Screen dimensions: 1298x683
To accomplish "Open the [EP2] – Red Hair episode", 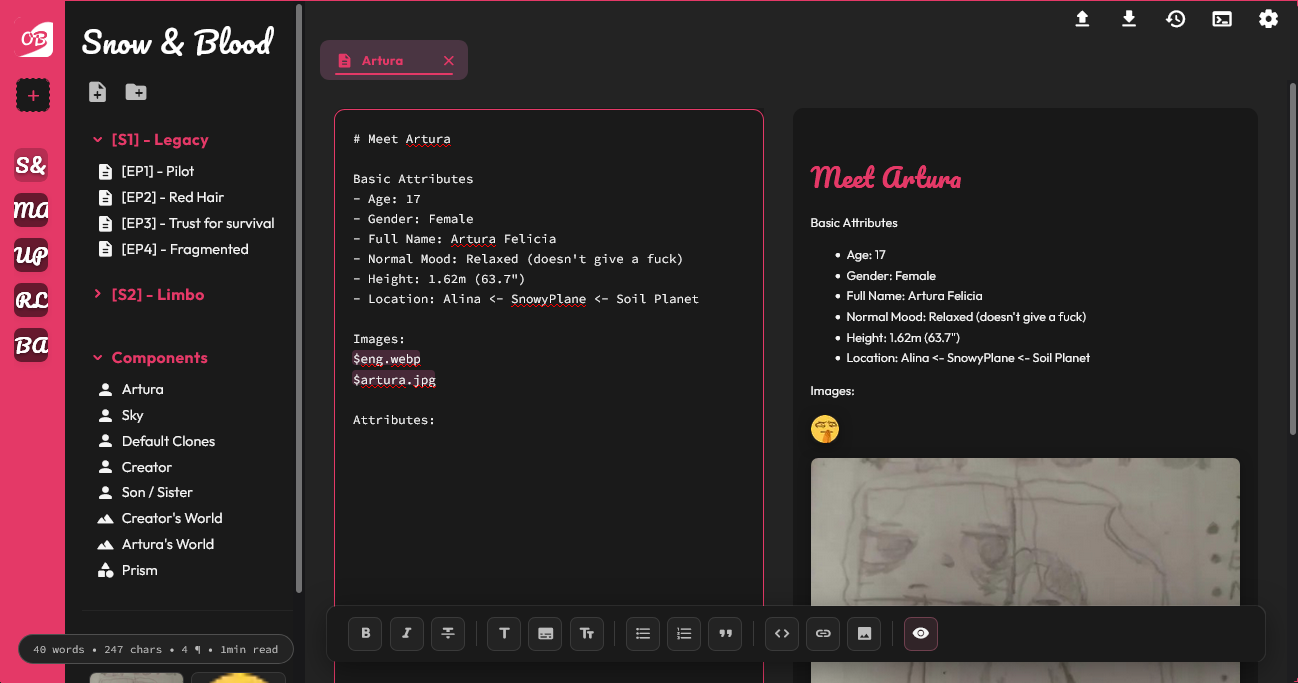I will point(173,197).
